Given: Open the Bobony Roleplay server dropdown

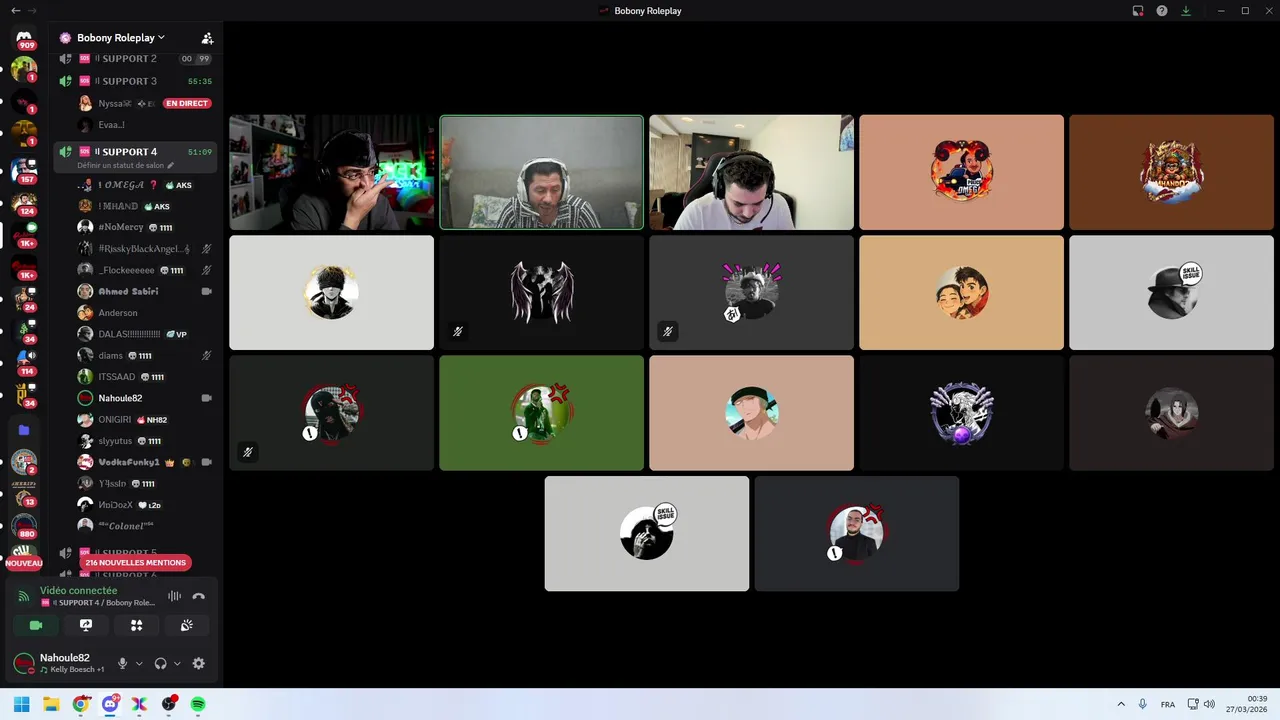Looking at the screenshot, I should point(121,38).
